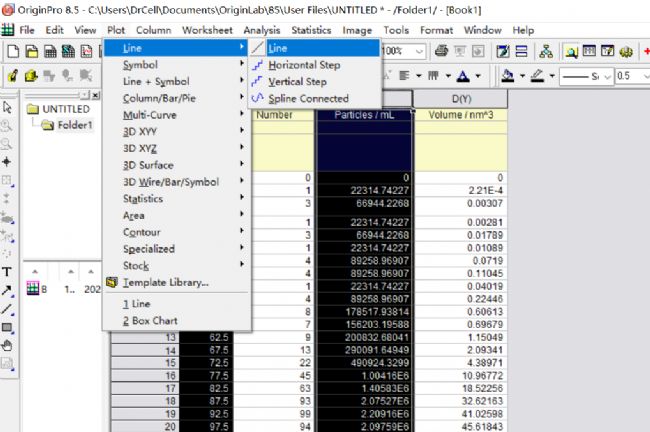Click the D(Y) column header

461,98
